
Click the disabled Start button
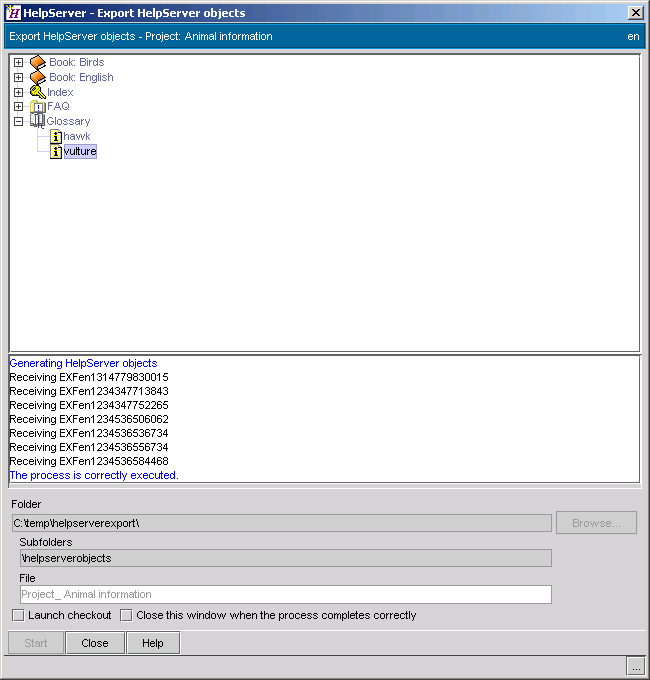point(36,643)
